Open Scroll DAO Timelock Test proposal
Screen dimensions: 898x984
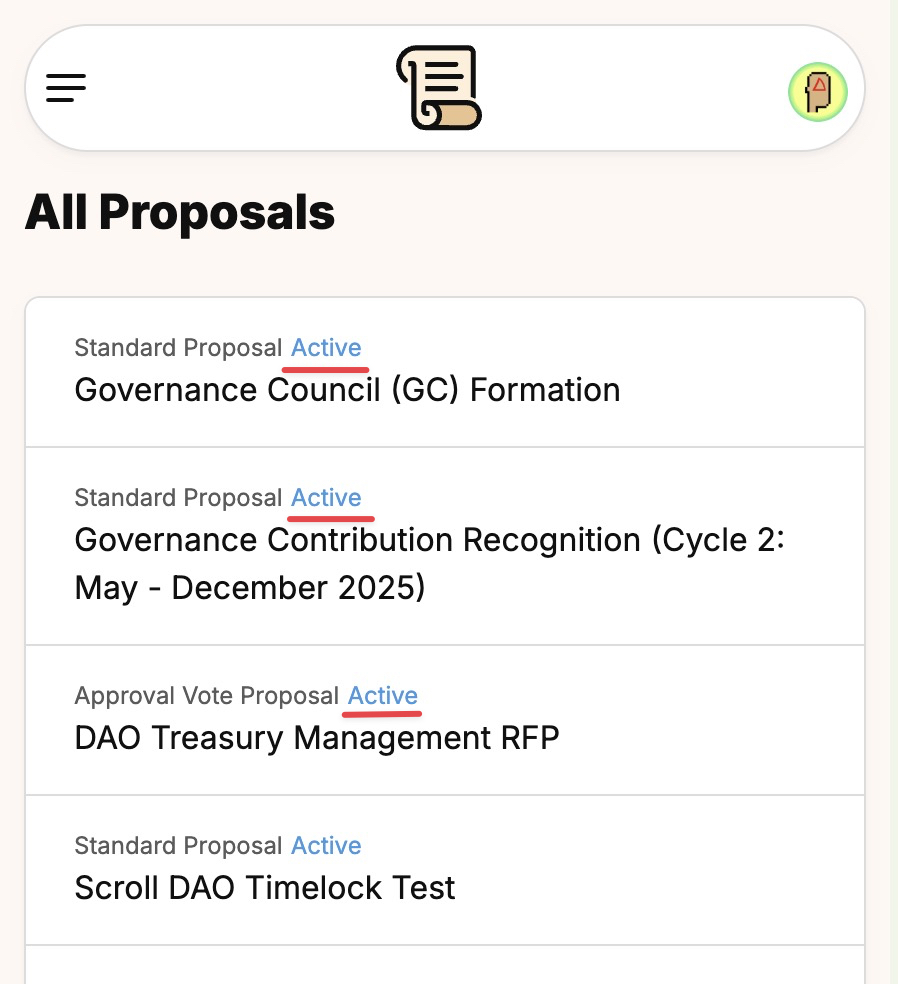tap(445, 870)
